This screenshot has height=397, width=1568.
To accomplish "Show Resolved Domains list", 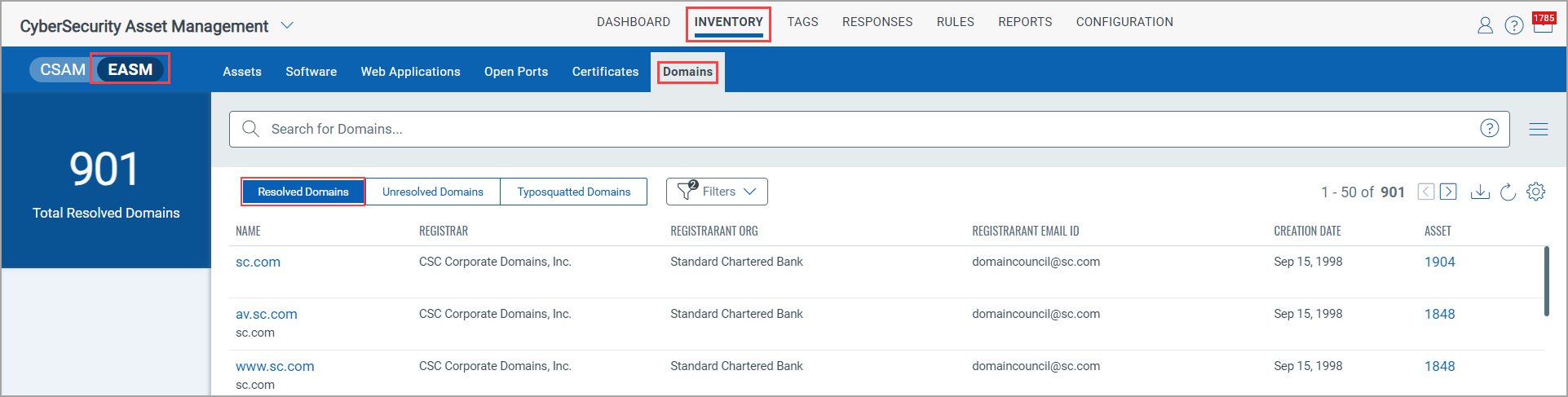I will 303,192.
